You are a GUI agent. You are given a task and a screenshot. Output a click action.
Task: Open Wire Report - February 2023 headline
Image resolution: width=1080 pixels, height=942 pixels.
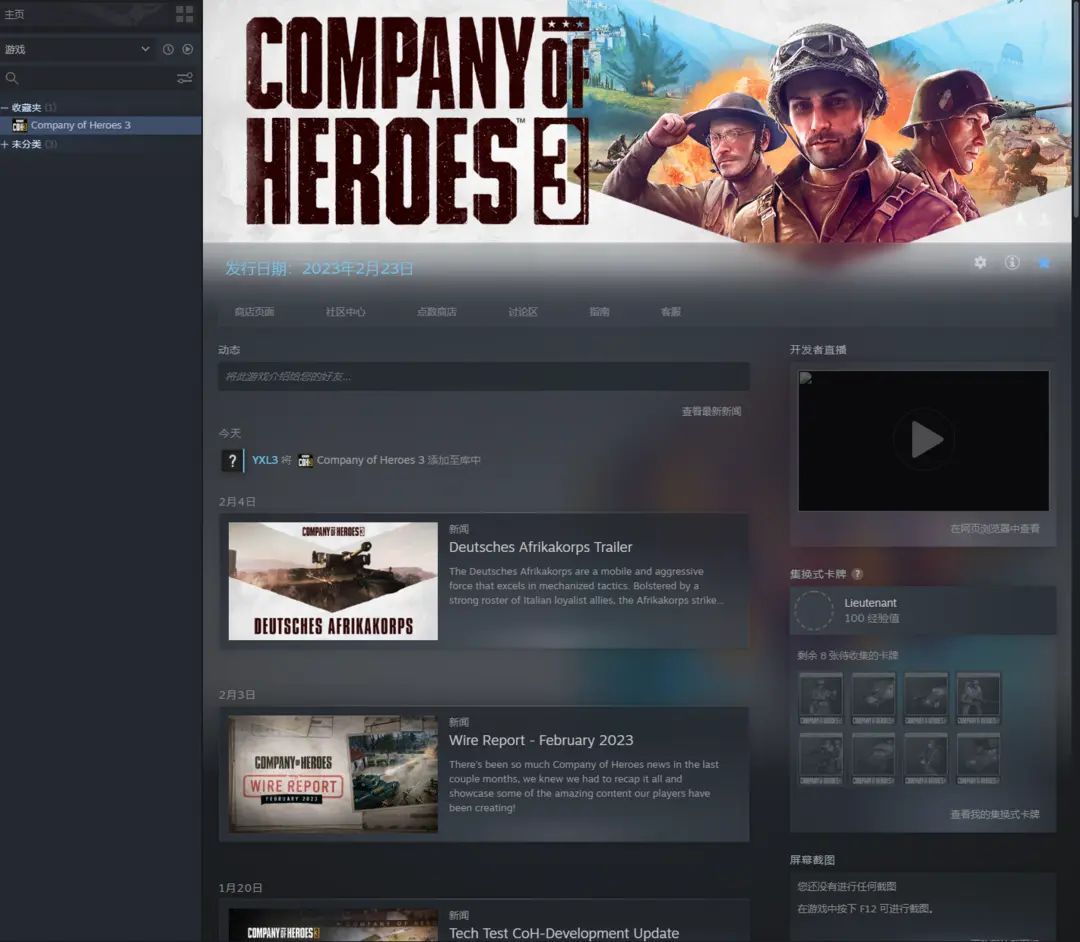point(541,740)
